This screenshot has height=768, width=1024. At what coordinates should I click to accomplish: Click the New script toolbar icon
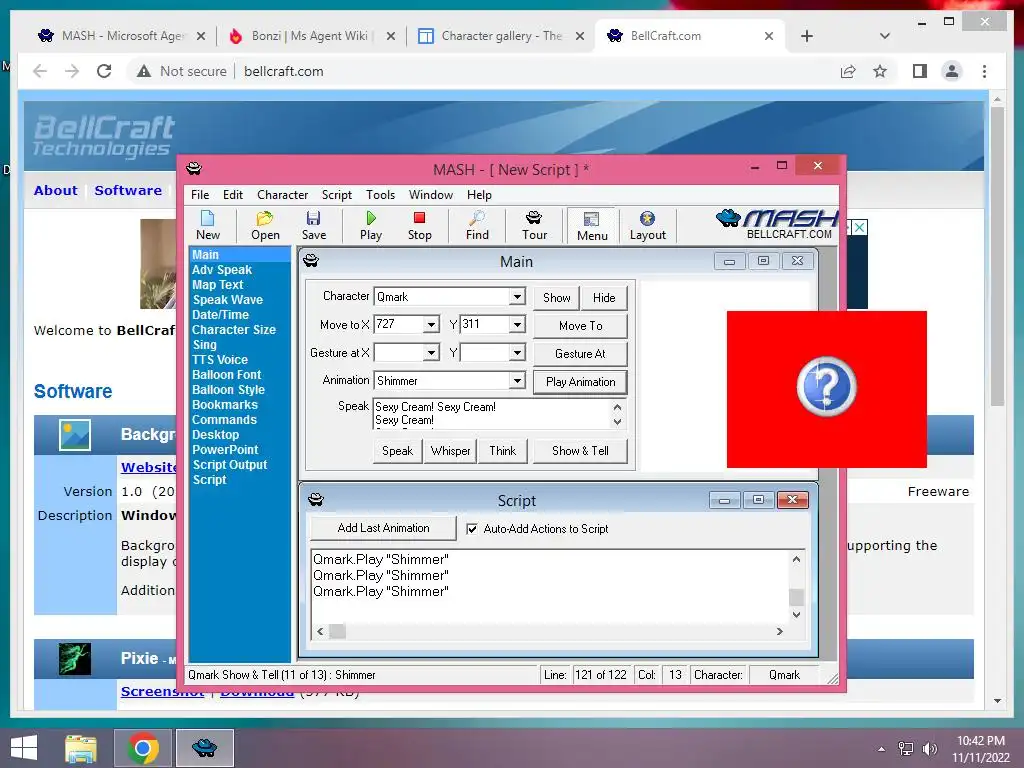tap(208, 225)
